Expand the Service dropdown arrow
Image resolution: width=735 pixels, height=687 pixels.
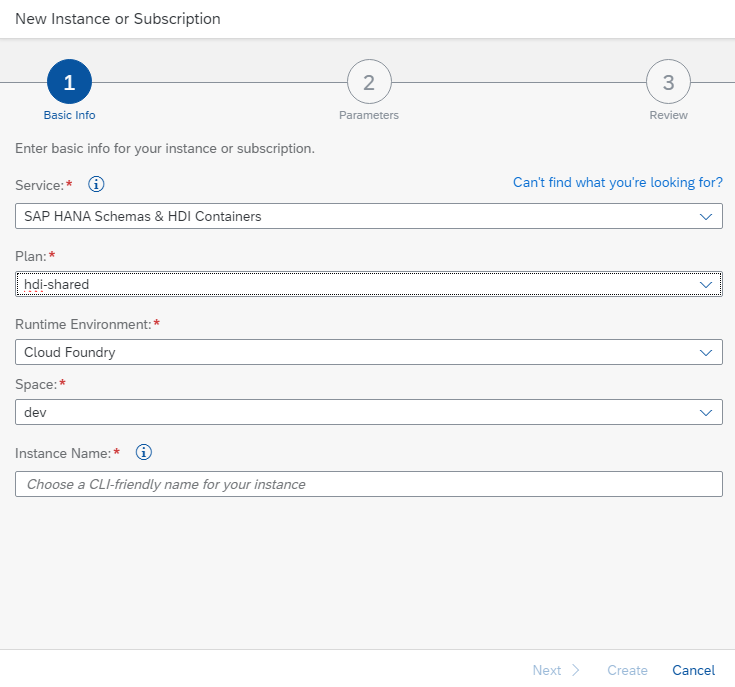click(707, 216)
